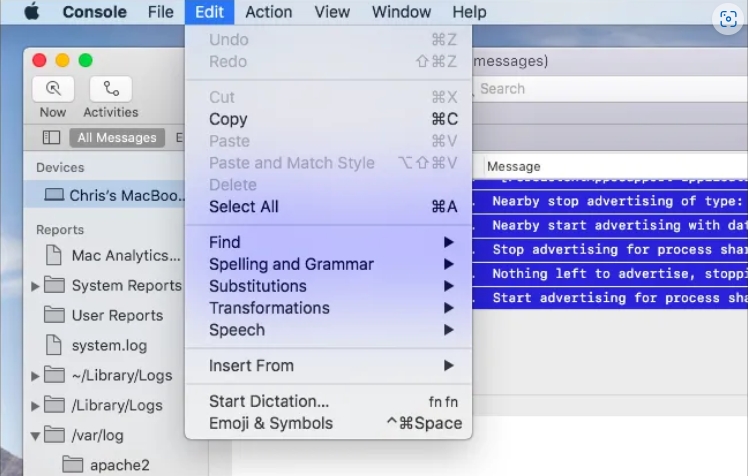Expand ~/Library/Logs disclosure triangle
This screenshot has height=476, width=748.
coord(35,375)
